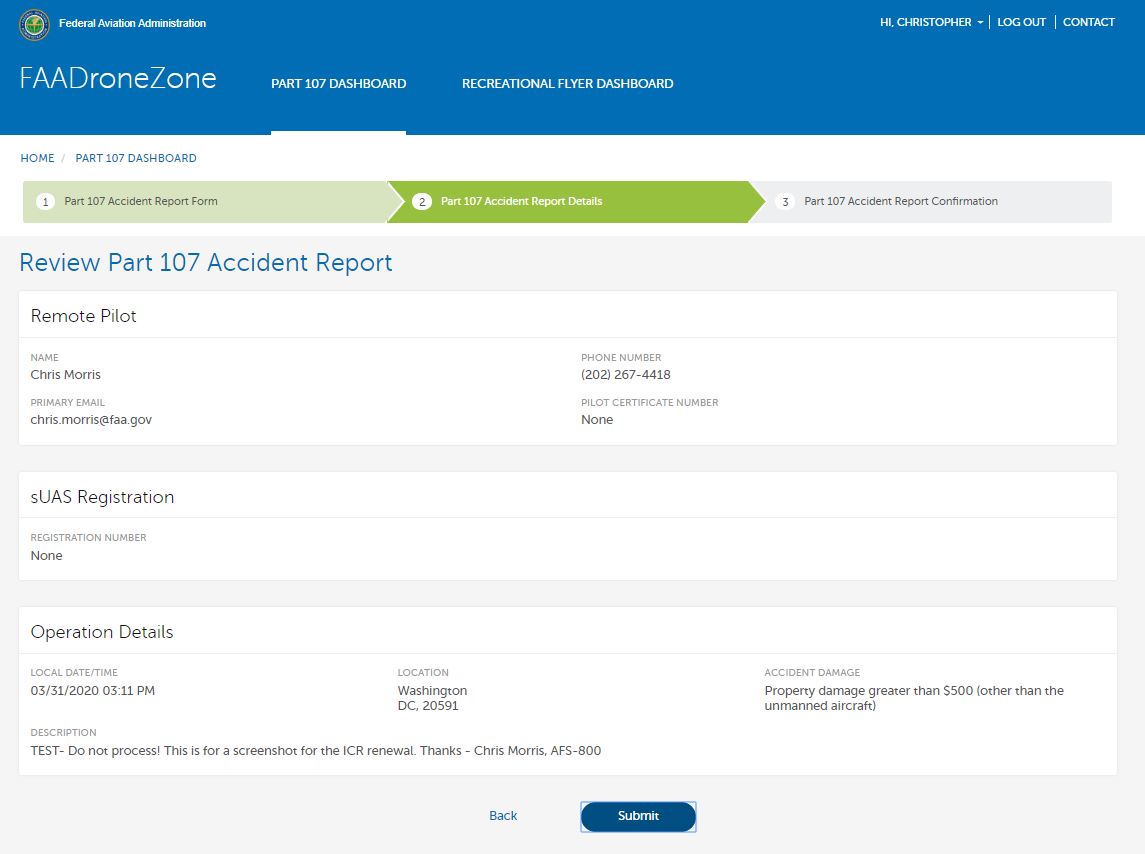Open the CONTACT link in header
The height and width of the screenshot is (854, 1145).
[1088, 22]
